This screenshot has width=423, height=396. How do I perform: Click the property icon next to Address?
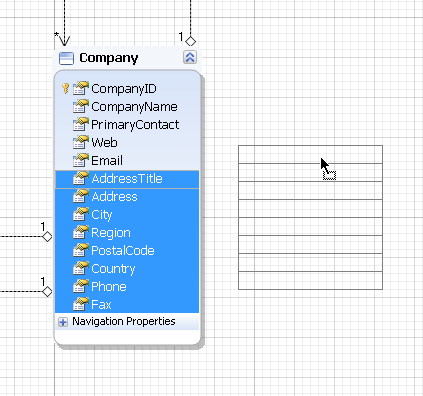81,196
